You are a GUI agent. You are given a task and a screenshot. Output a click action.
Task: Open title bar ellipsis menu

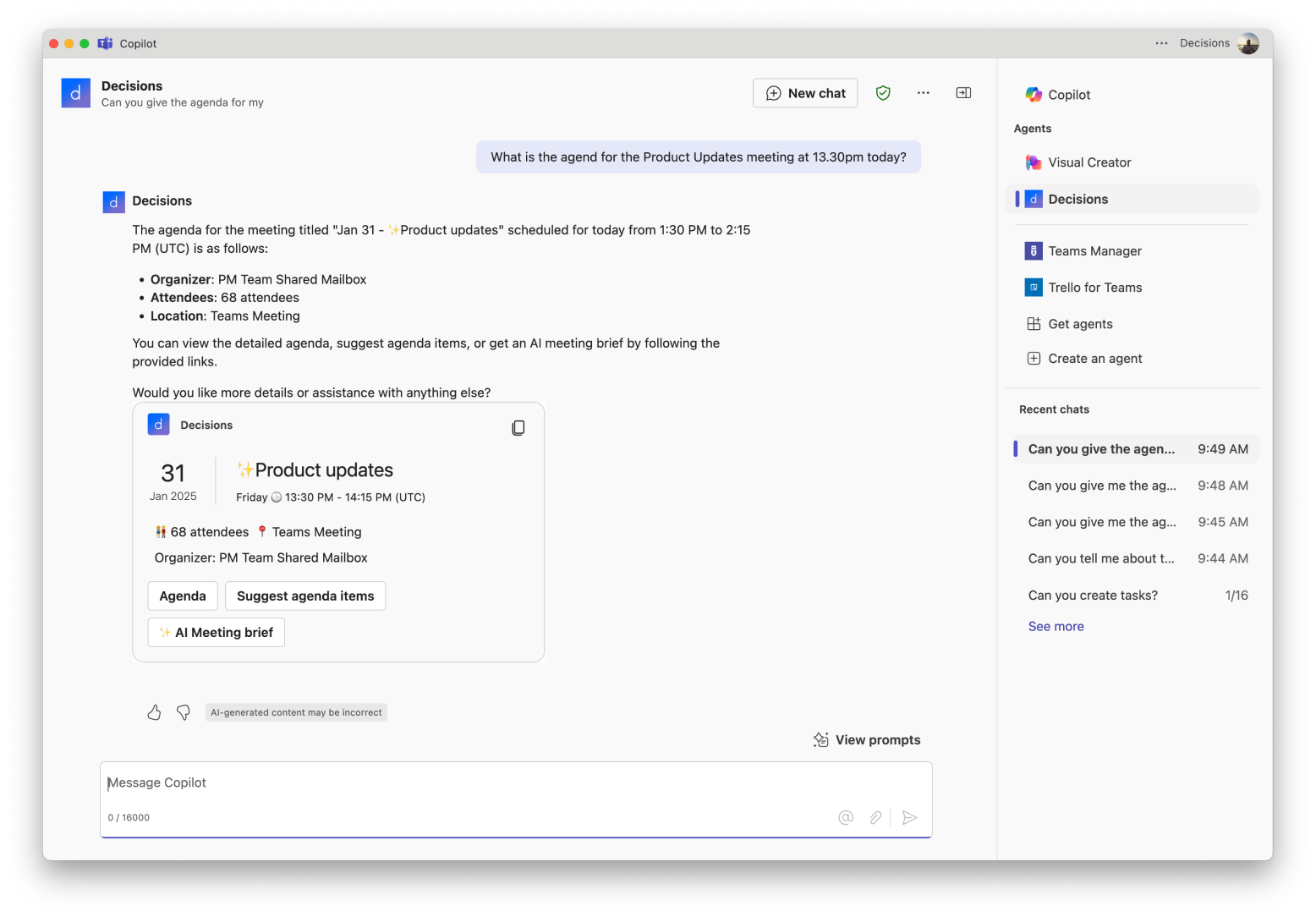(1161, 43)
